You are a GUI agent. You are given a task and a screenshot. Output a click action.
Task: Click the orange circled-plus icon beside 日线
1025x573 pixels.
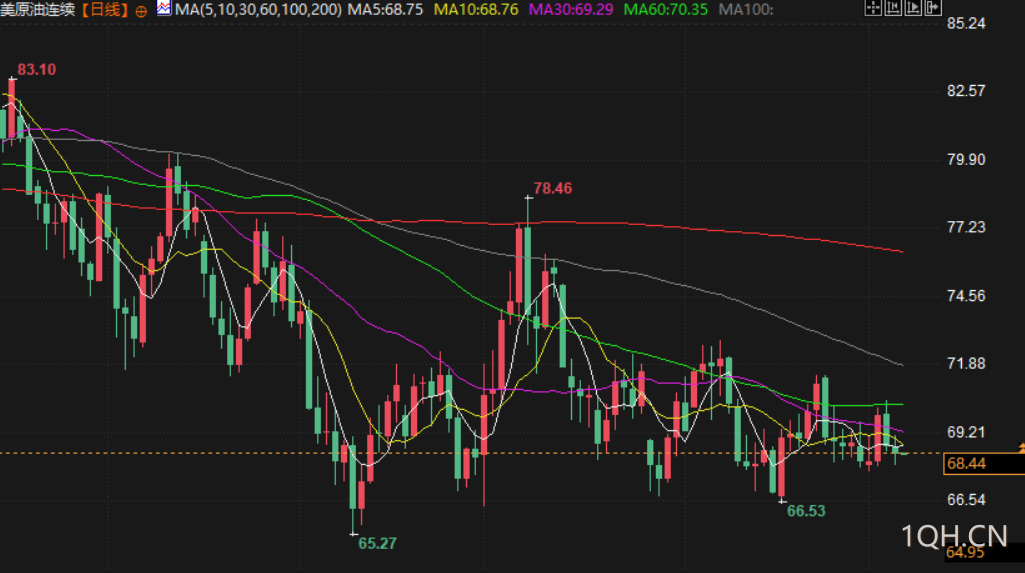coord(141,11)
